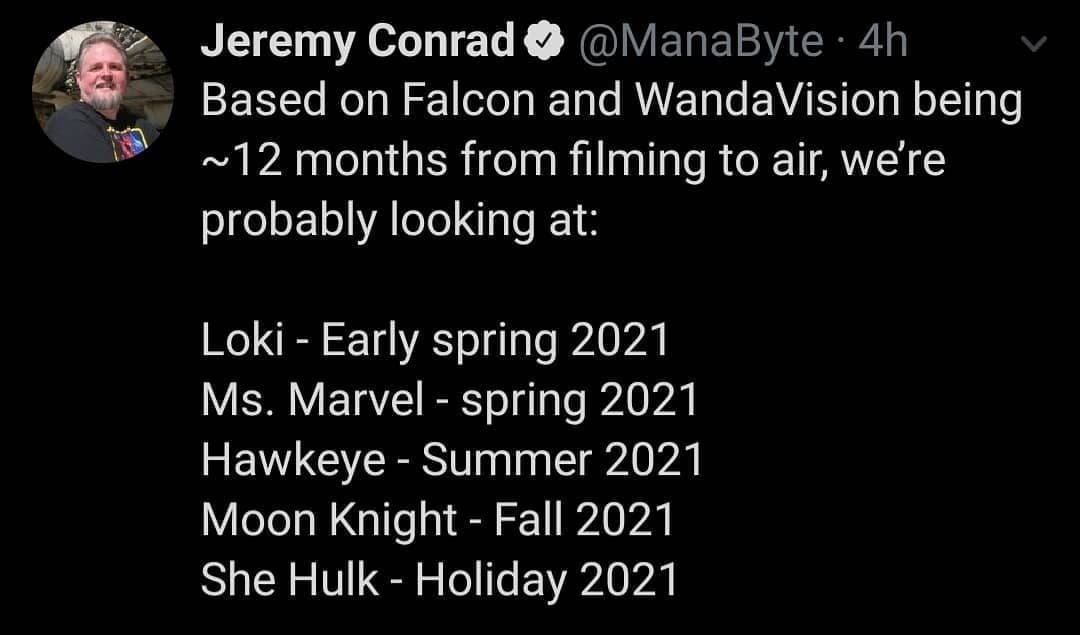The height and width of the screenshot is (635, 1080).
Task: Click the word Falcon in the tweet
Action: (x=468, y=101)
